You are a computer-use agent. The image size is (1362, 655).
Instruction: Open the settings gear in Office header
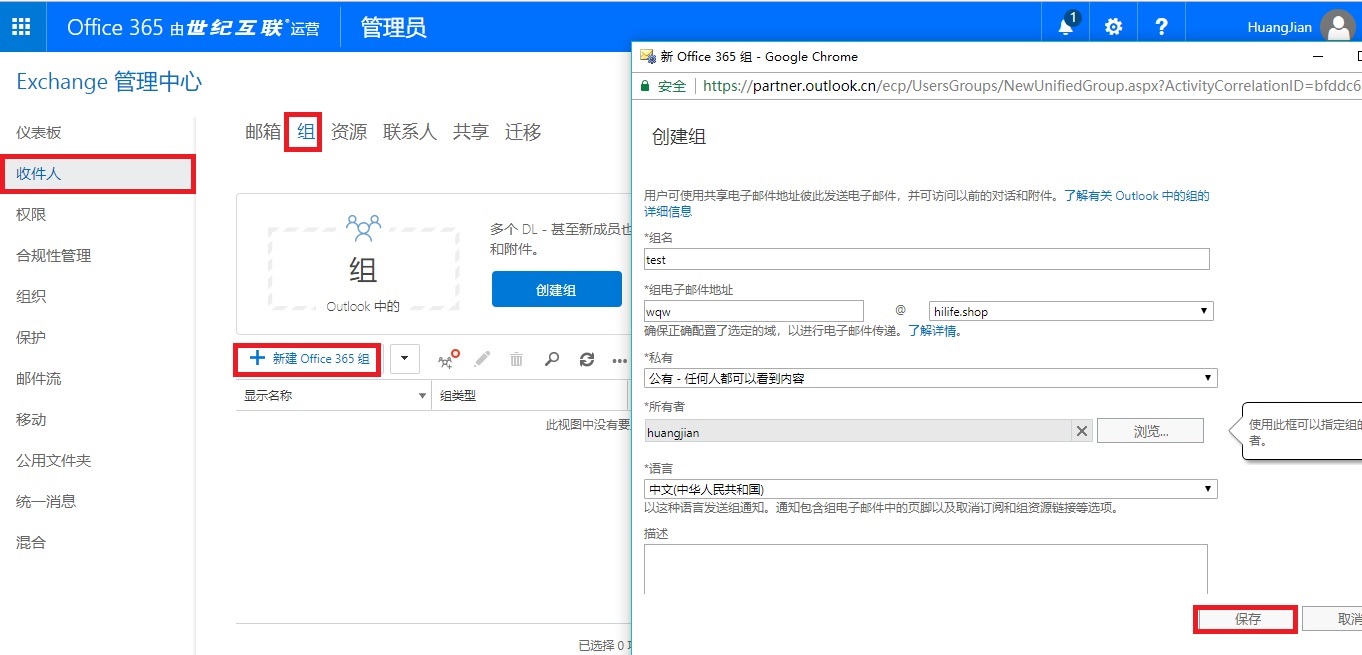point(1113,27)
